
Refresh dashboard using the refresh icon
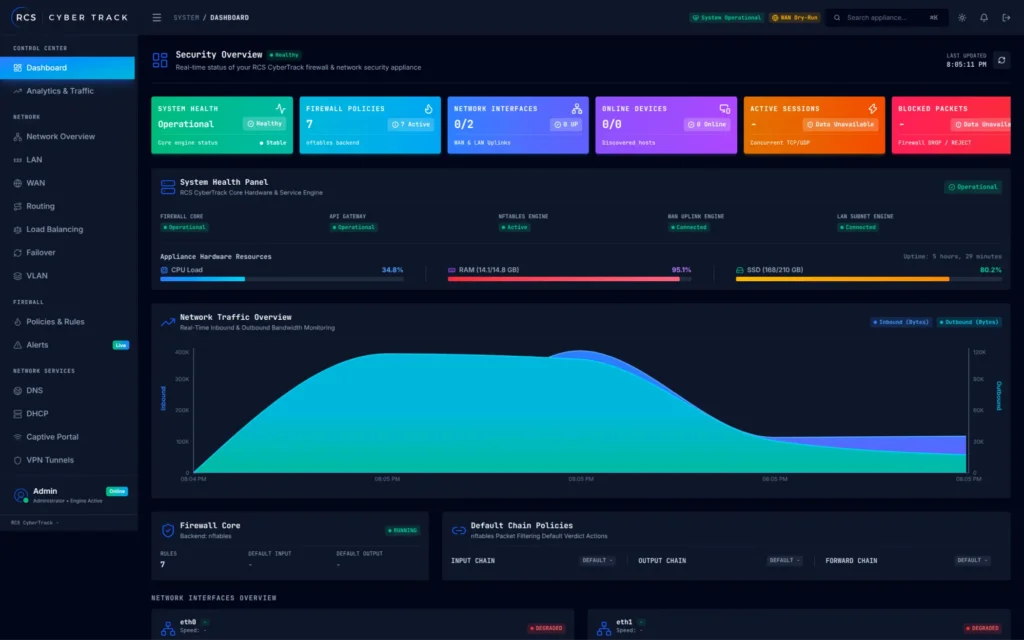[1001, 60]
